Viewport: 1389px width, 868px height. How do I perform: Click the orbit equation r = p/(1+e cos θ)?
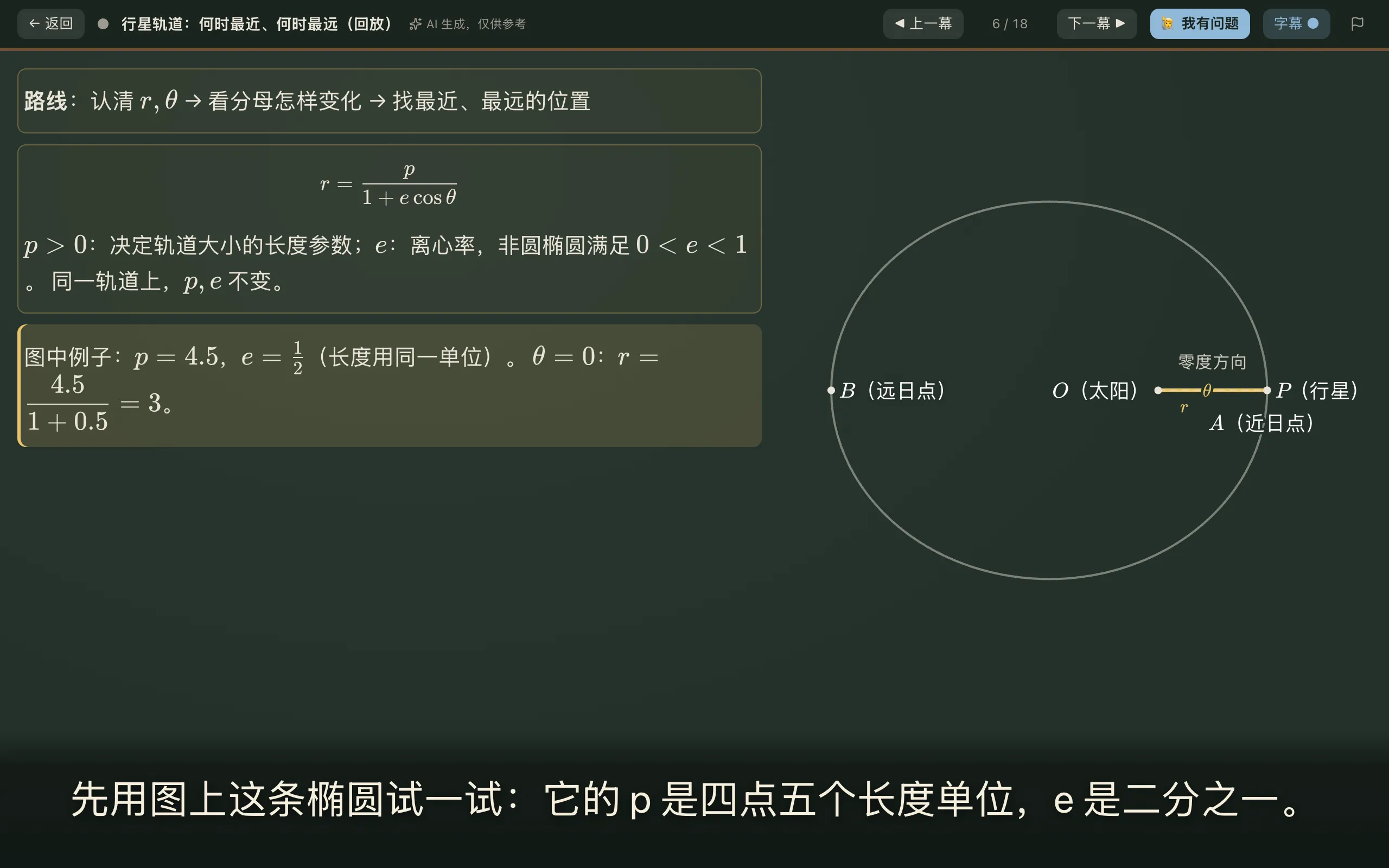388,184
